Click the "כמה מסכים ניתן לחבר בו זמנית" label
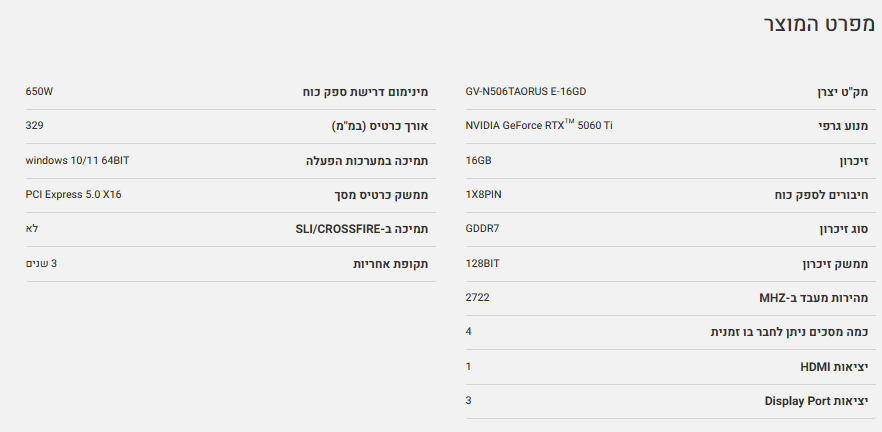 (787, 332)
